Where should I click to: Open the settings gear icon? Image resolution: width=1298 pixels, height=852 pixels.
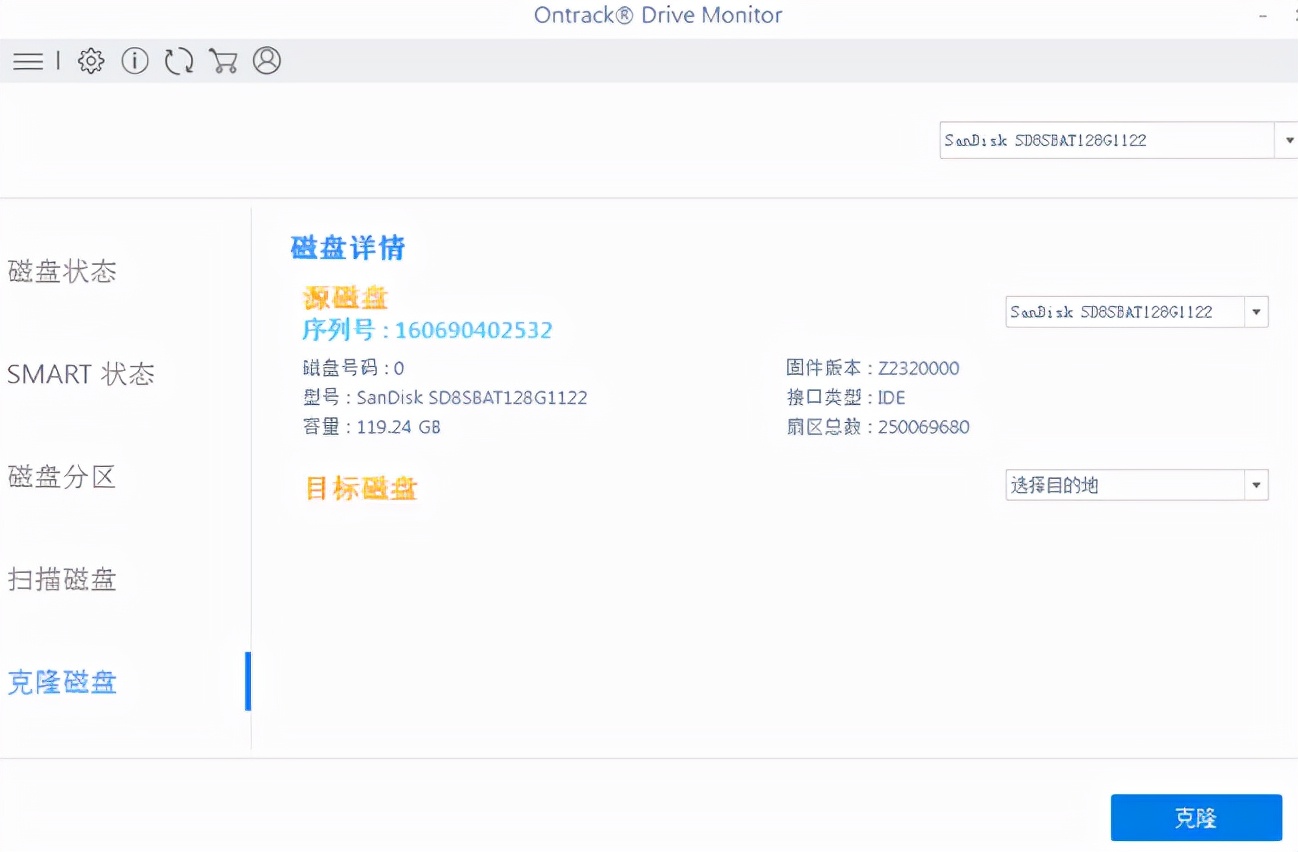click(x=90, y=61)
